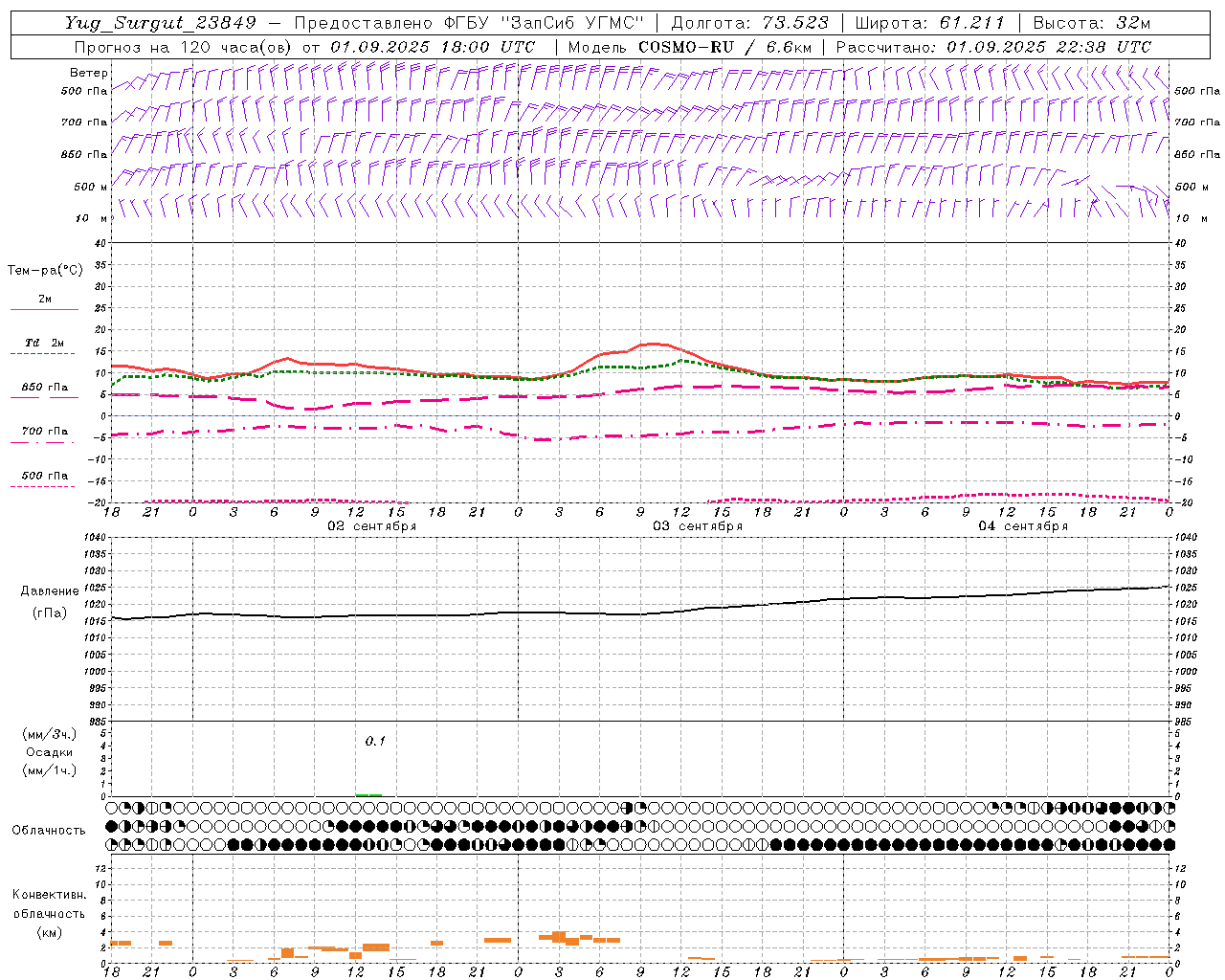Click the 500 м wind level label on the left
Screen dimensions: 1225x980
coord(91,187)
